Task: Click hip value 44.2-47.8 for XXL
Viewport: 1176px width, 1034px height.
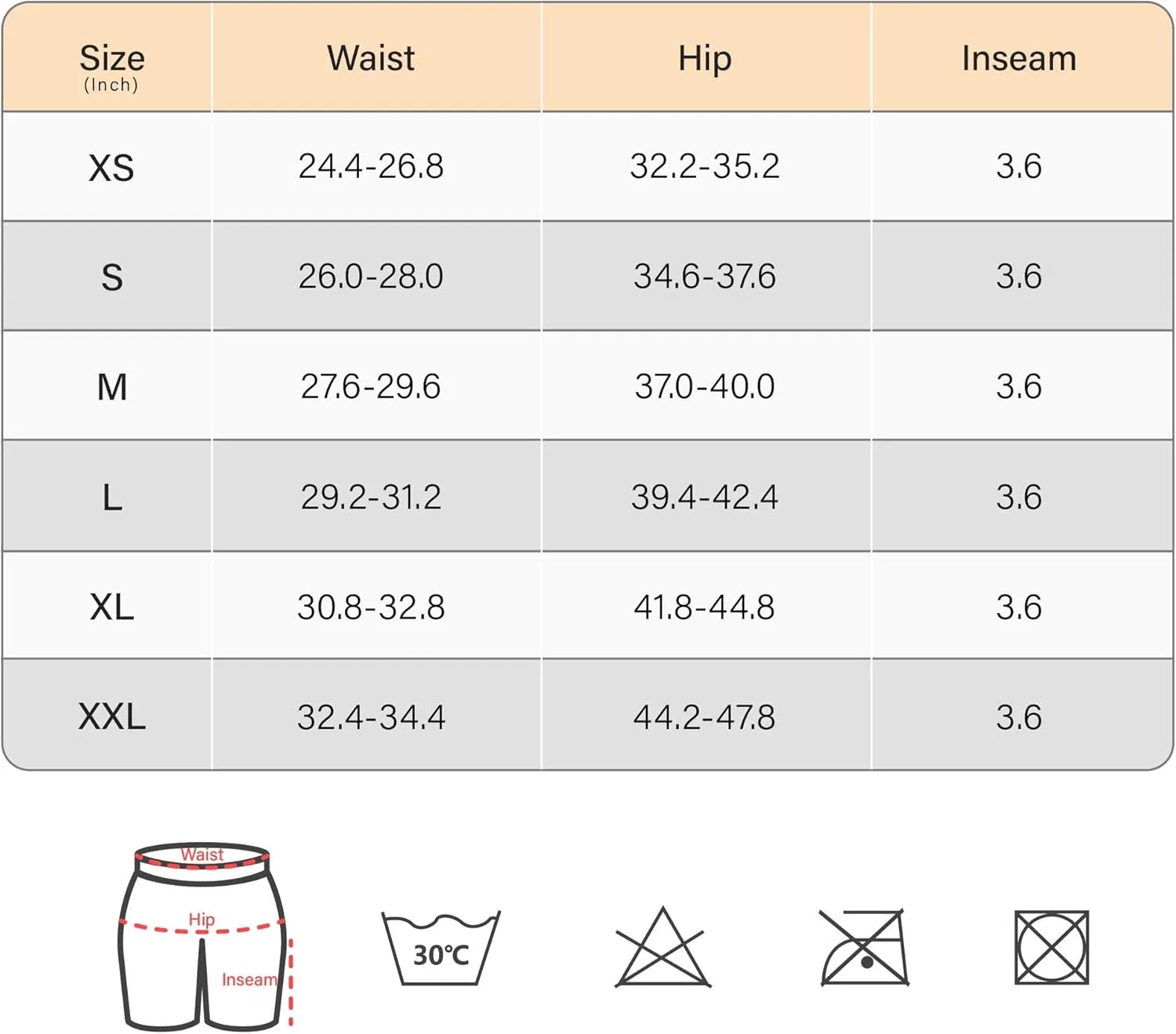Action: (x=705, y=717)
